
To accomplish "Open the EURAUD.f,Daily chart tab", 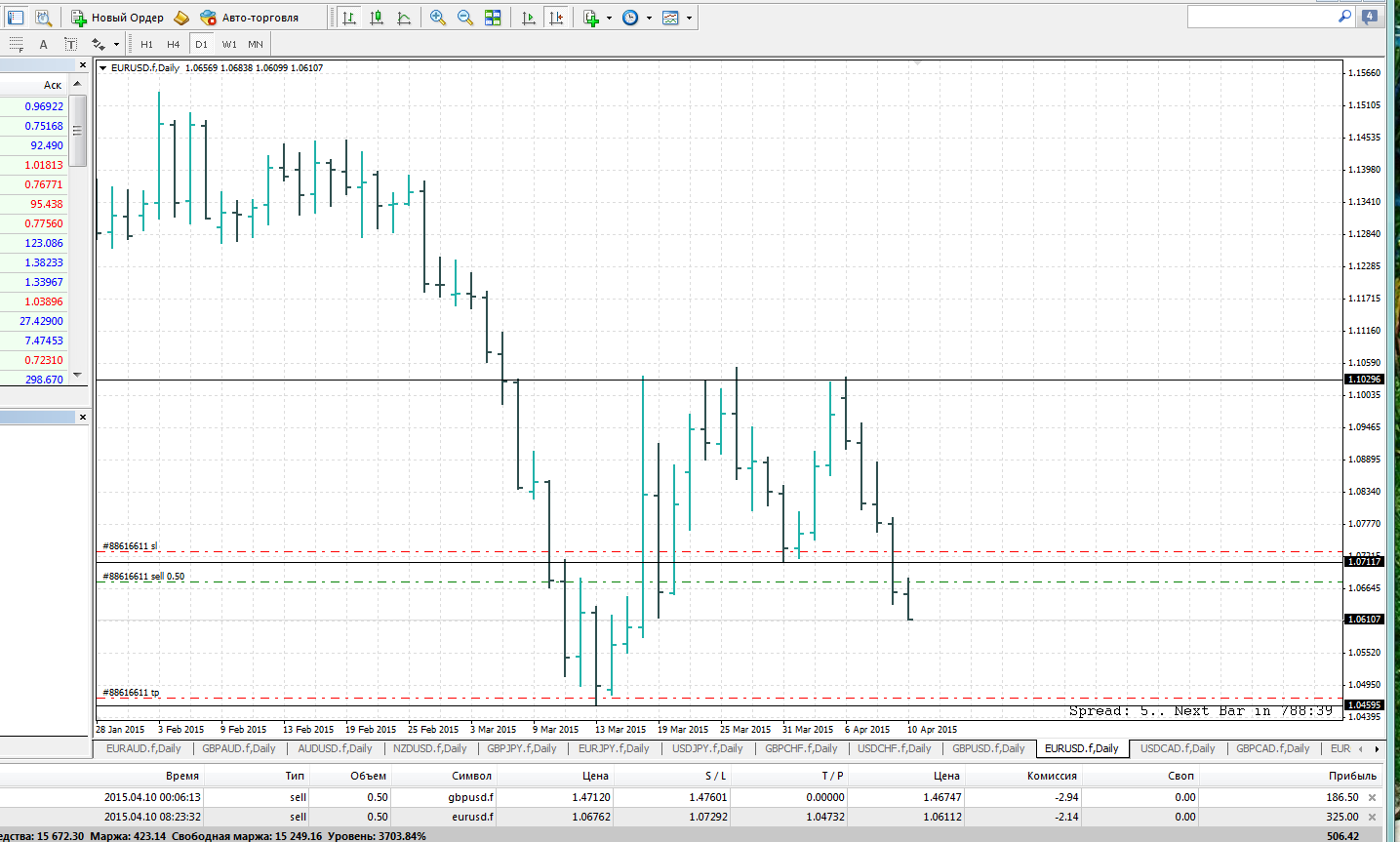I will [x=143, y=748].
